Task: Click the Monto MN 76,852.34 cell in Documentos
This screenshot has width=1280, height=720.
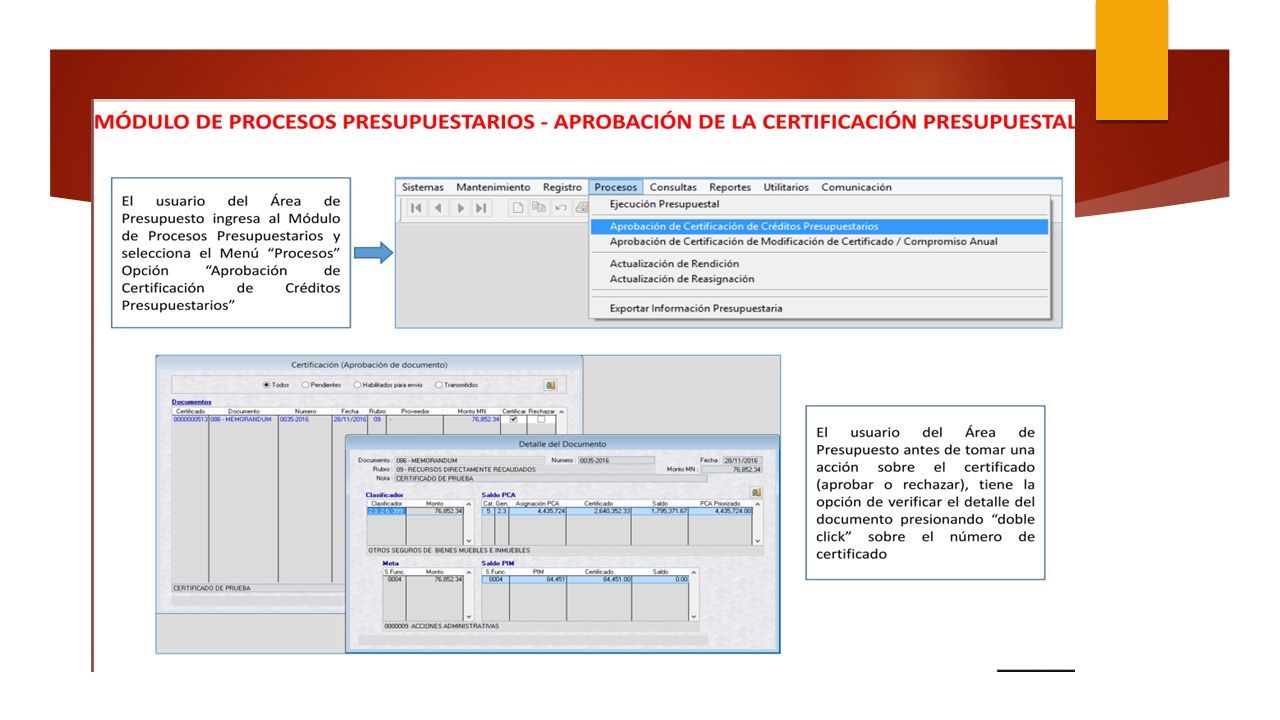Action: (473, 419)
